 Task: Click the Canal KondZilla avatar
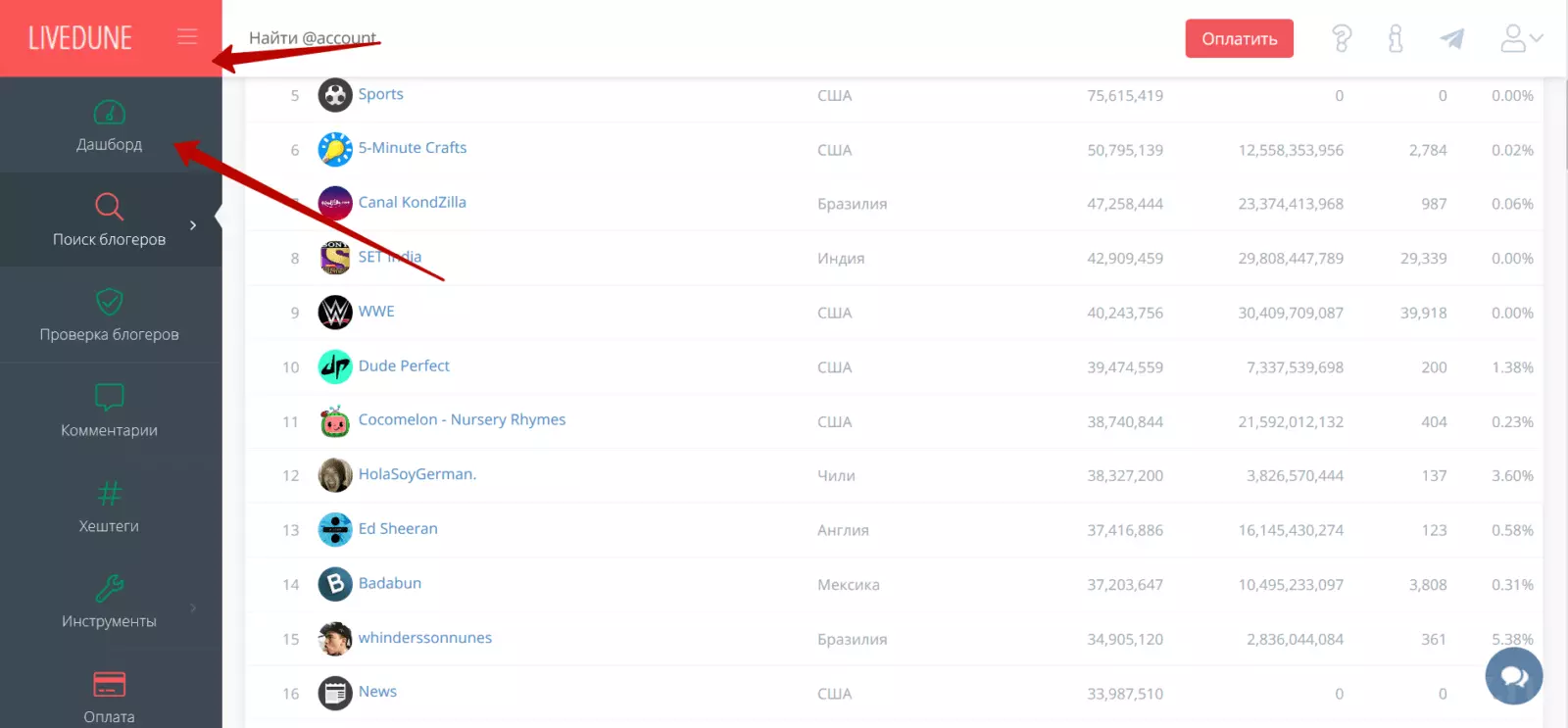(x=335, y=204)
